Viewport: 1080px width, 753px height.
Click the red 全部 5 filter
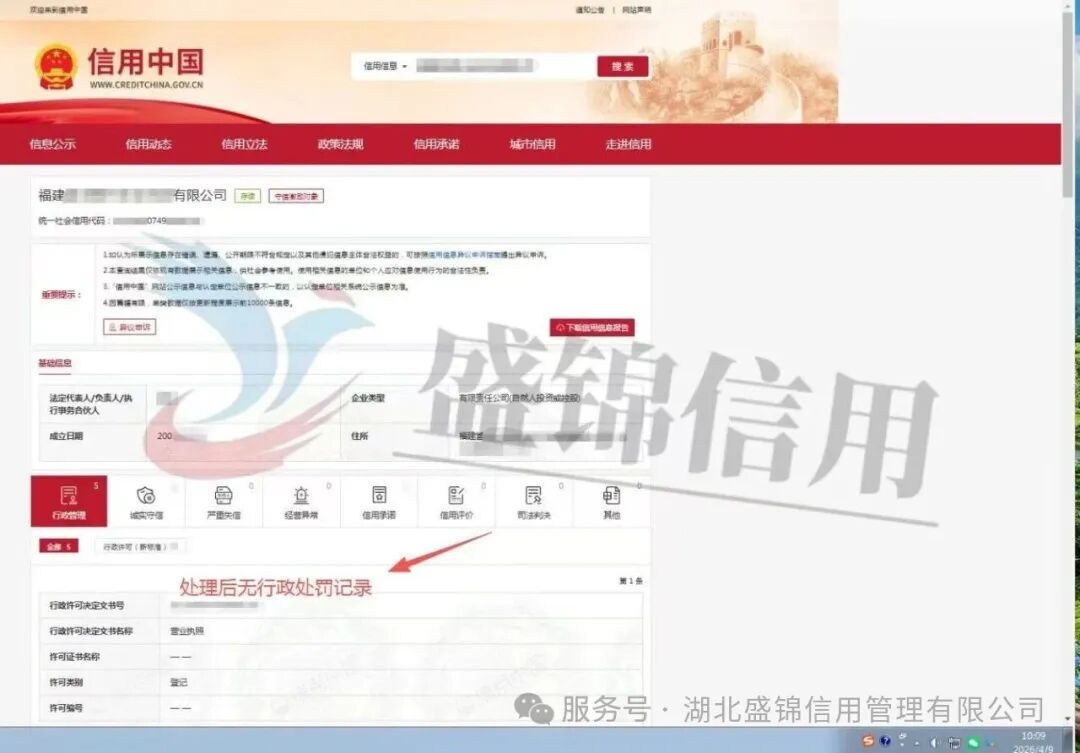(59, 546)
